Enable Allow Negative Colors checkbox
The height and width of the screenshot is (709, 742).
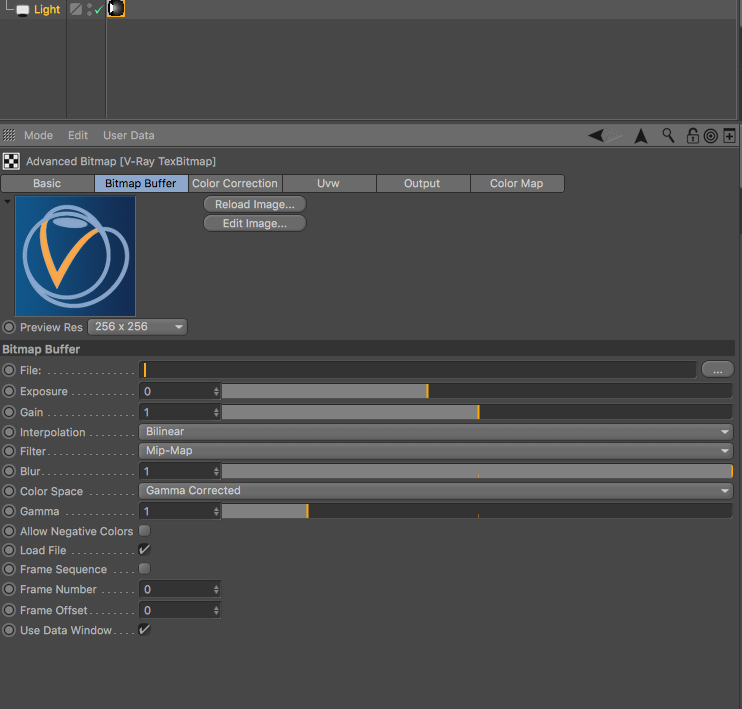point(144,531)
